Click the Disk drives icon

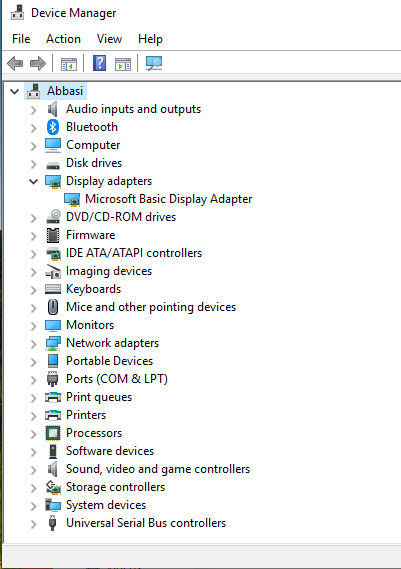point(53,165)
